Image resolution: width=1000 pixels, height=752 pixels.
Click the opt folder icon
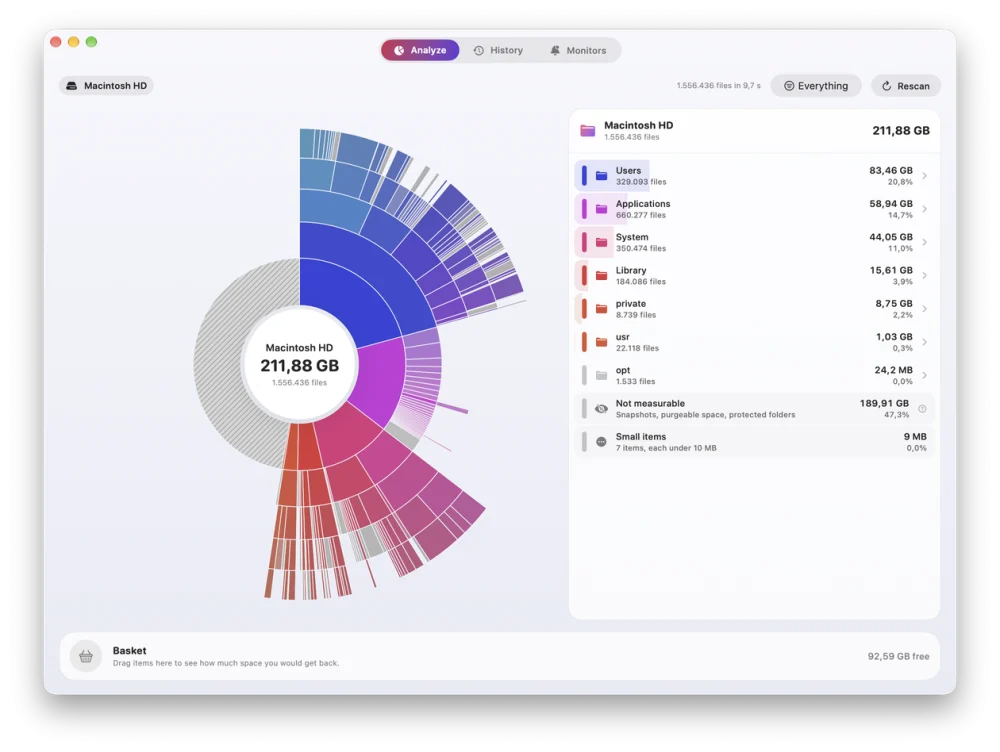click(601, 375)
